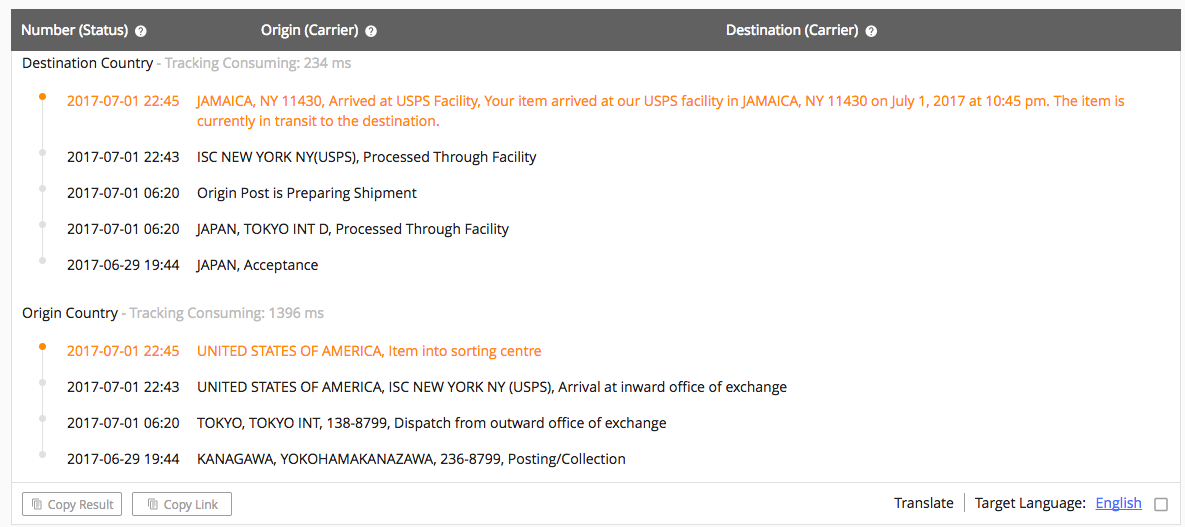Click the Destination Country section label
This screenshot has width=1185, height=527.
88,64
